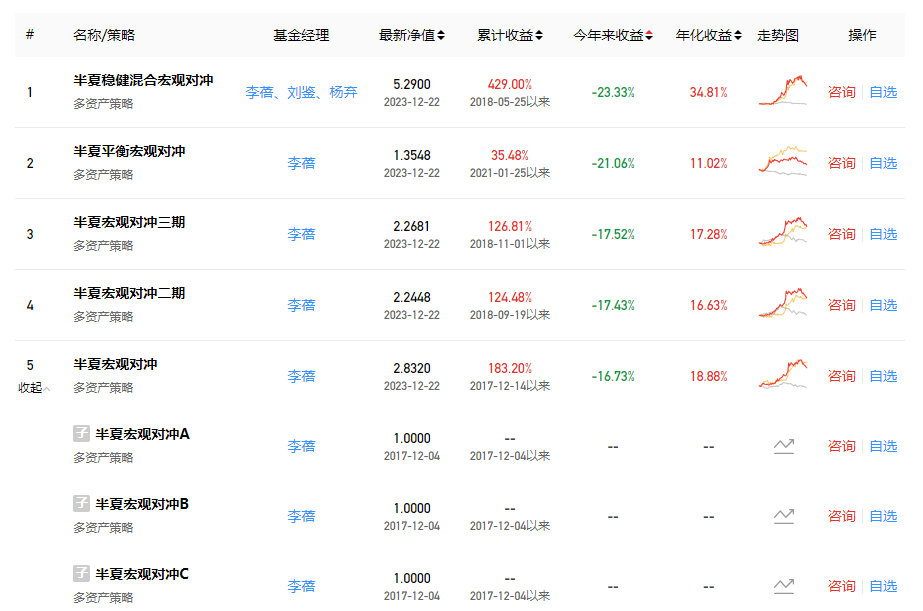Click chart icon for 半夏宏观对冲B
The height and width of the screenshot is (611, 923).
click(783, 516)
